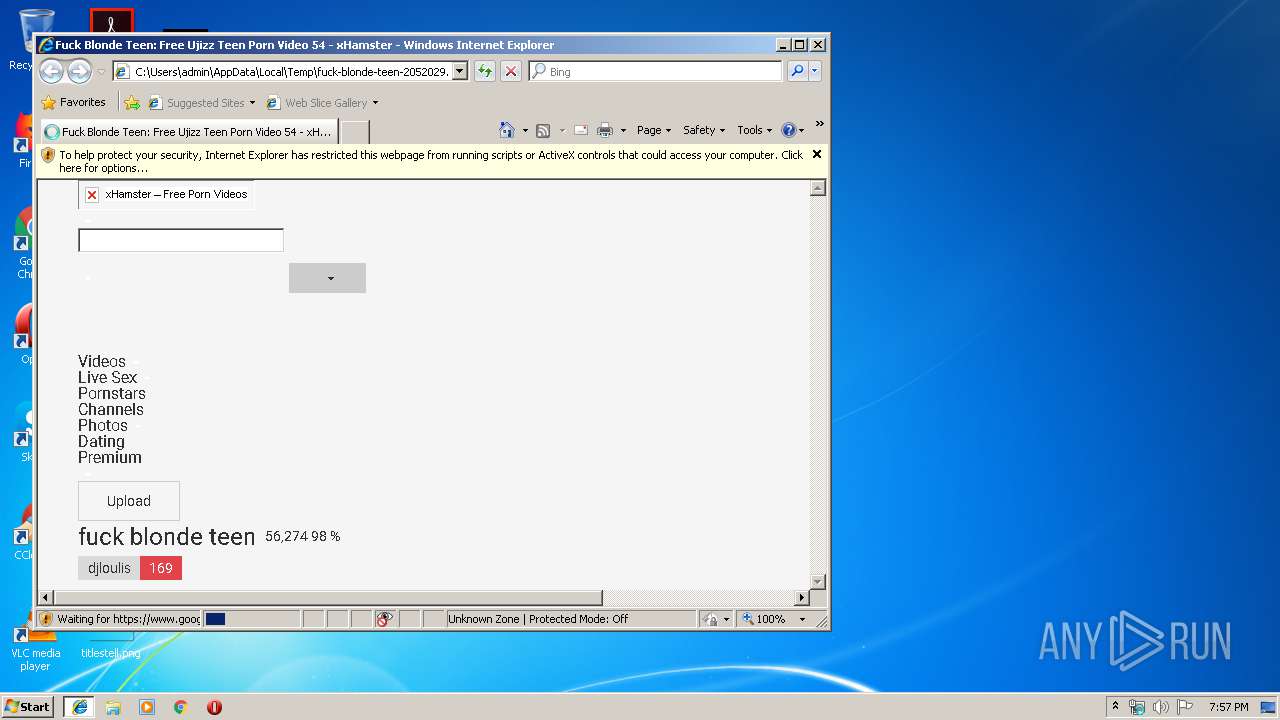Click the vertical scrollbar down arrow
The height and width of the screenshot is (720, 1280).
pos(818,582)
